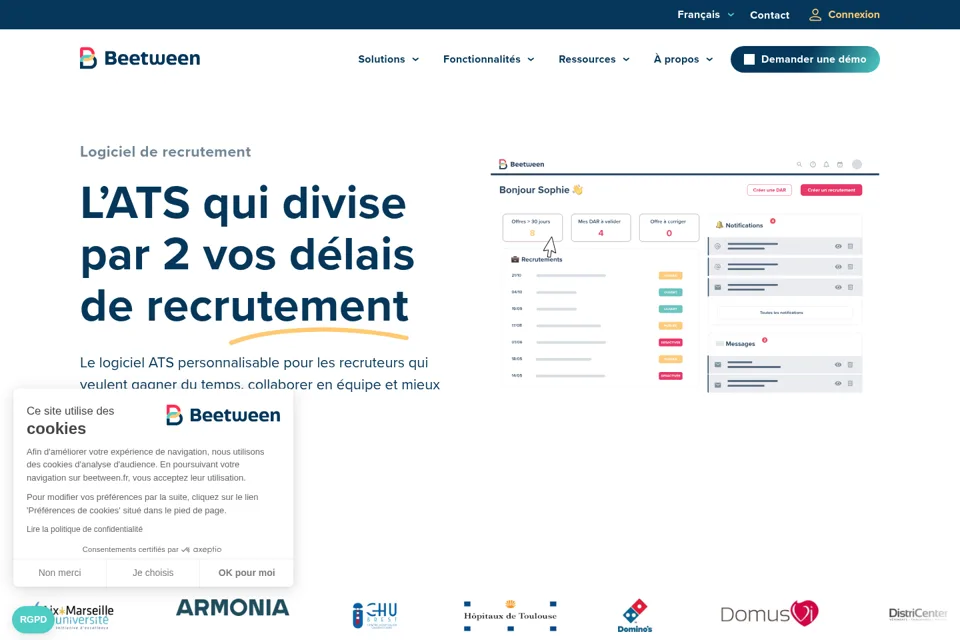Click the clock icon in dashboard preview
960x640 pixels.
[812, 164]
